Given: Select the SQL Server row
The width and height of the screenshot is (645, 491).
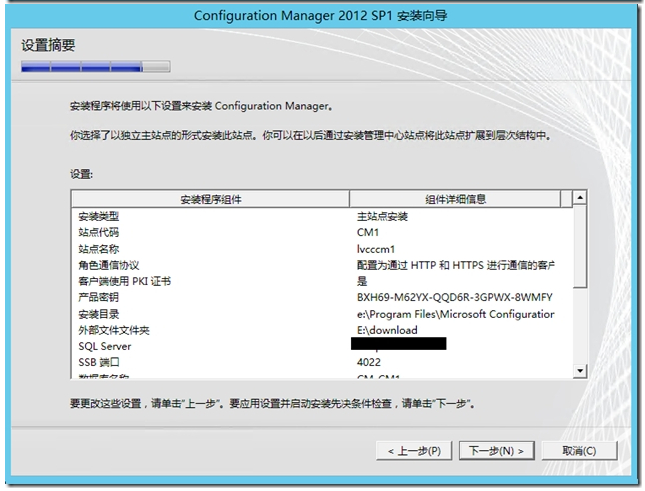Looking at the screenshot, I should coord(322,346).
